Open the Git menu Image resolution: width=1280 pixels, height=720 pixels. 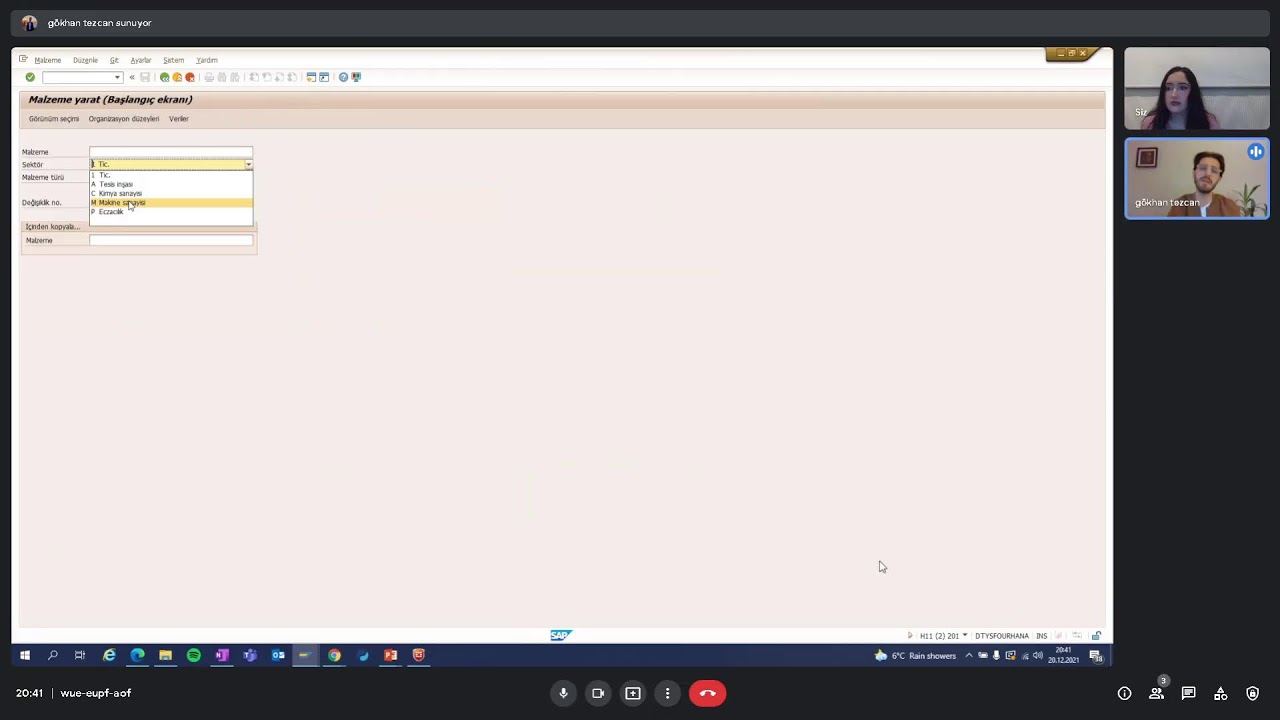point(114,60)
